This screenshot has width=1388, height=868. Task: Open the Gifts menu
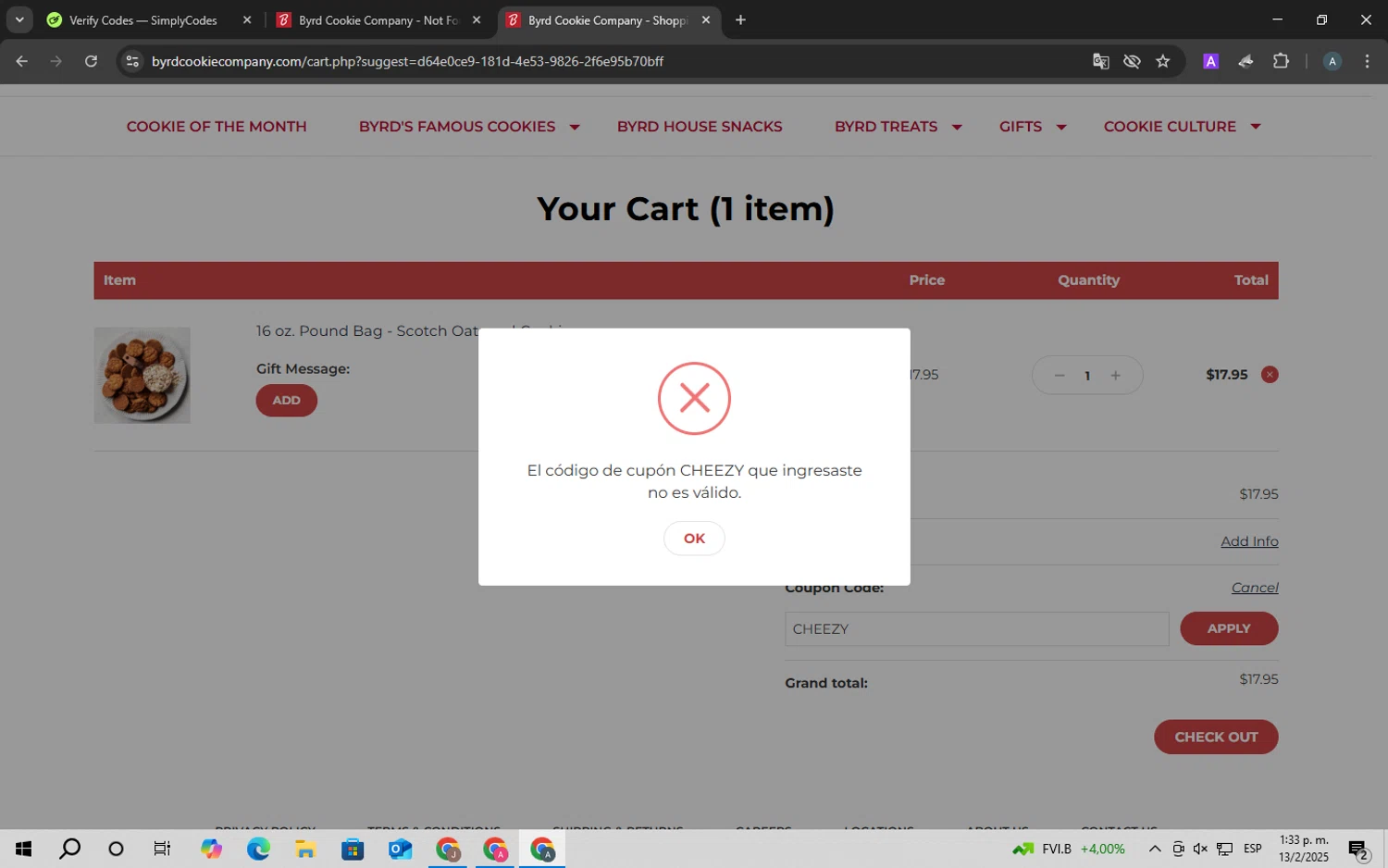pos(1021,127)
